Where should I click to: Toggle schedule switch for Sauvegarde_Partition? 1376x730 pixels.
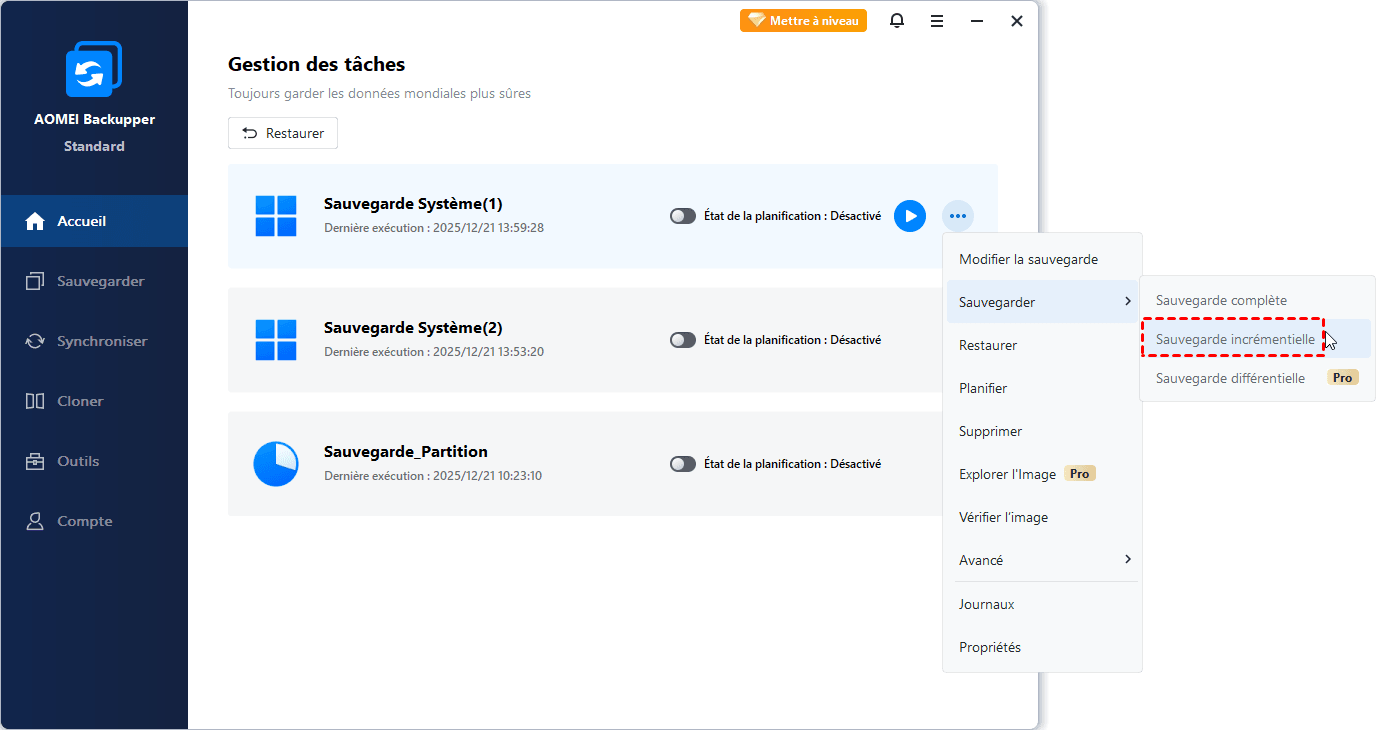(683, 464)
